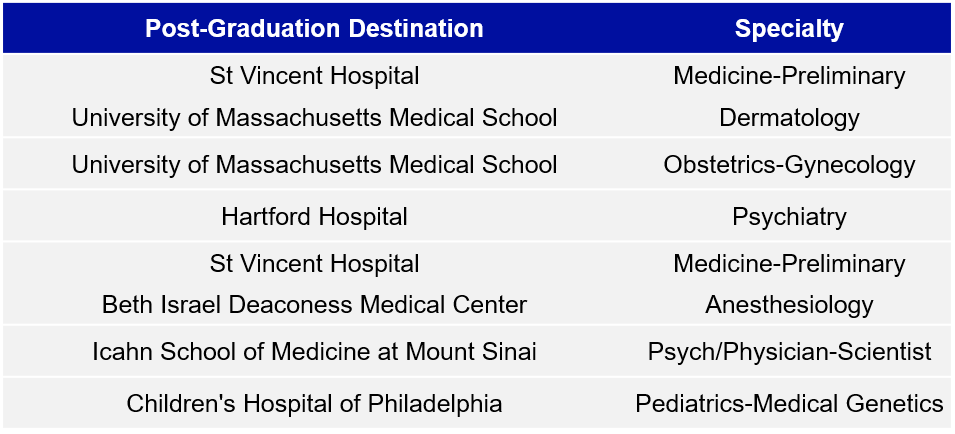Select Medicine-Preliminary in the top row

coord(789,75)
